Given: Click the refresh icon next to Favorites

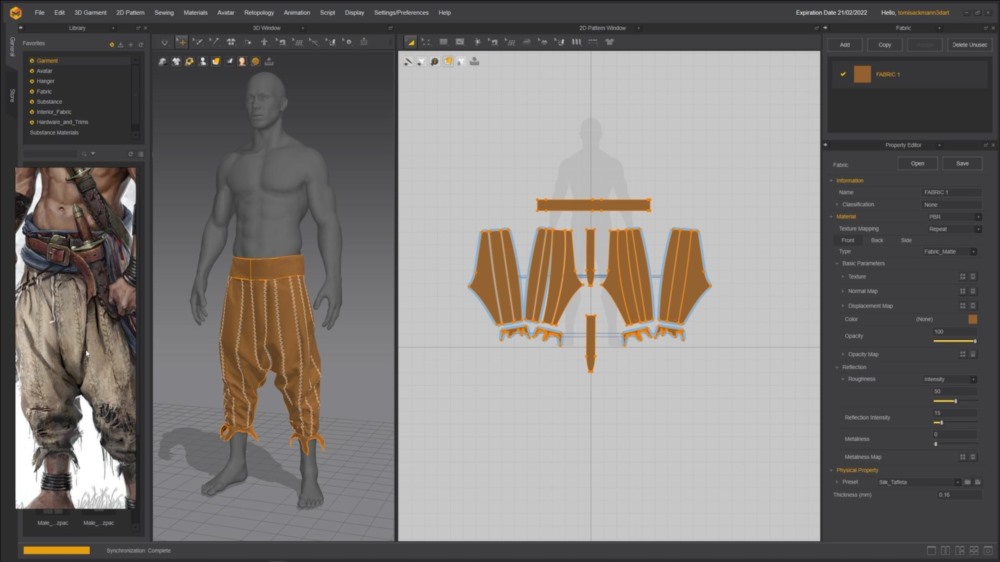Looking at the screenshot, I should click(141, 45).
